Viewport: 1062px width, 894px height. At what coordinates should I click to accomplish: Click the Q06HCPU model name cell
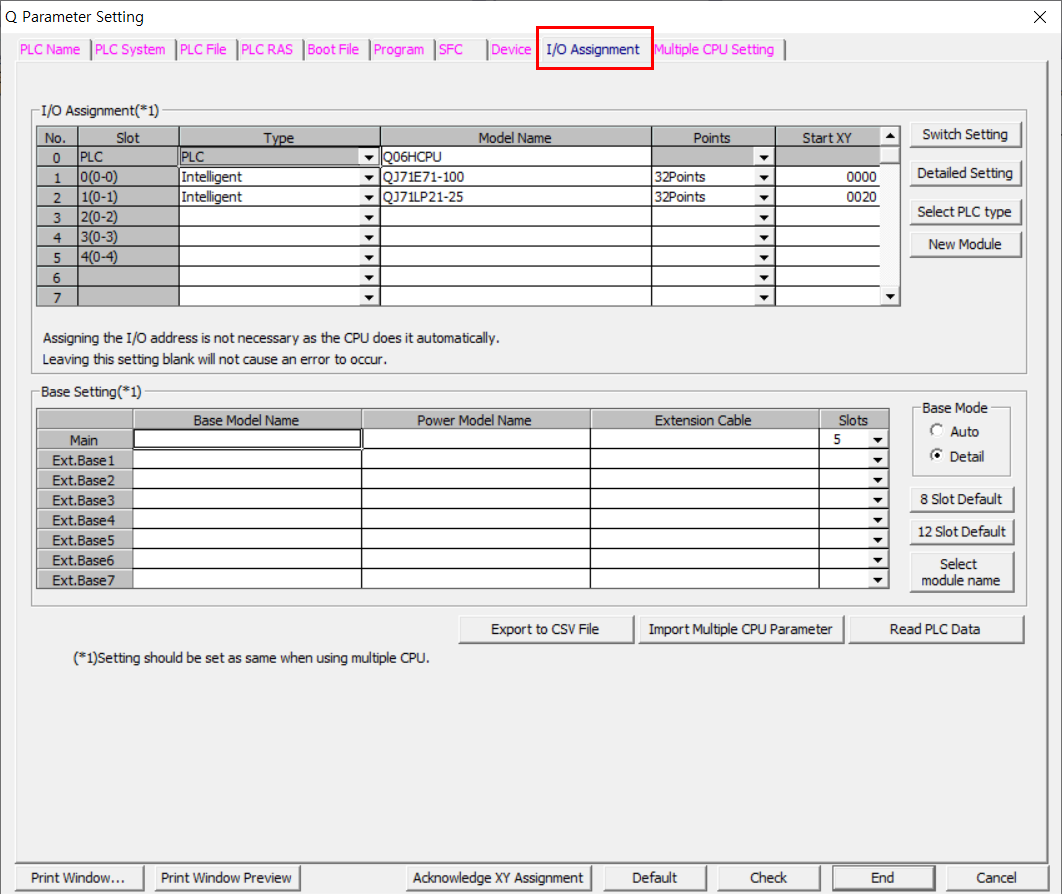pyautogui.click(x=516, y=157)
